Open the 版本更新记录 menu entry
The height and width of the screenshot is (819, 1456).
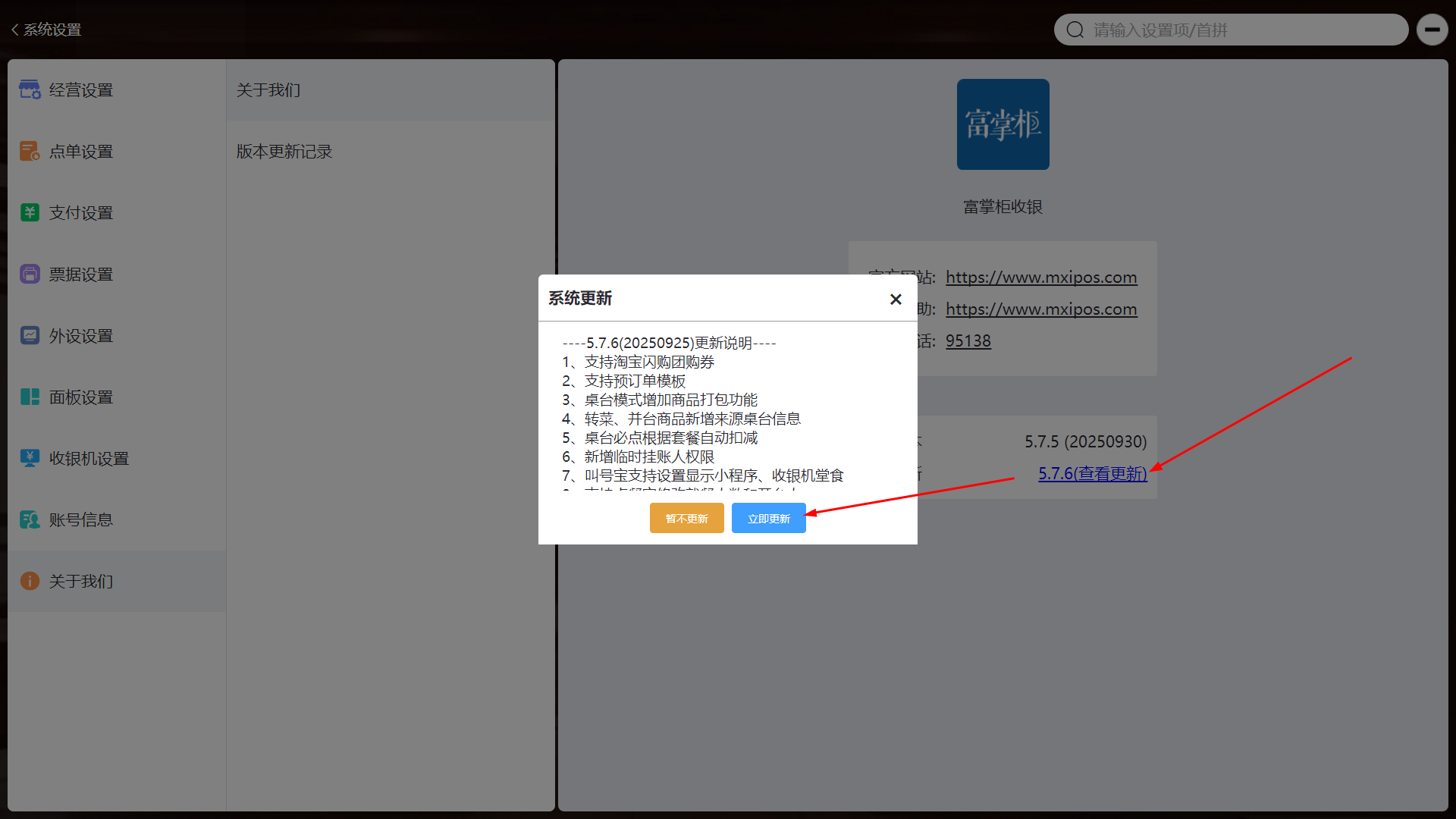pyautogui.click(x=284, y=152)
